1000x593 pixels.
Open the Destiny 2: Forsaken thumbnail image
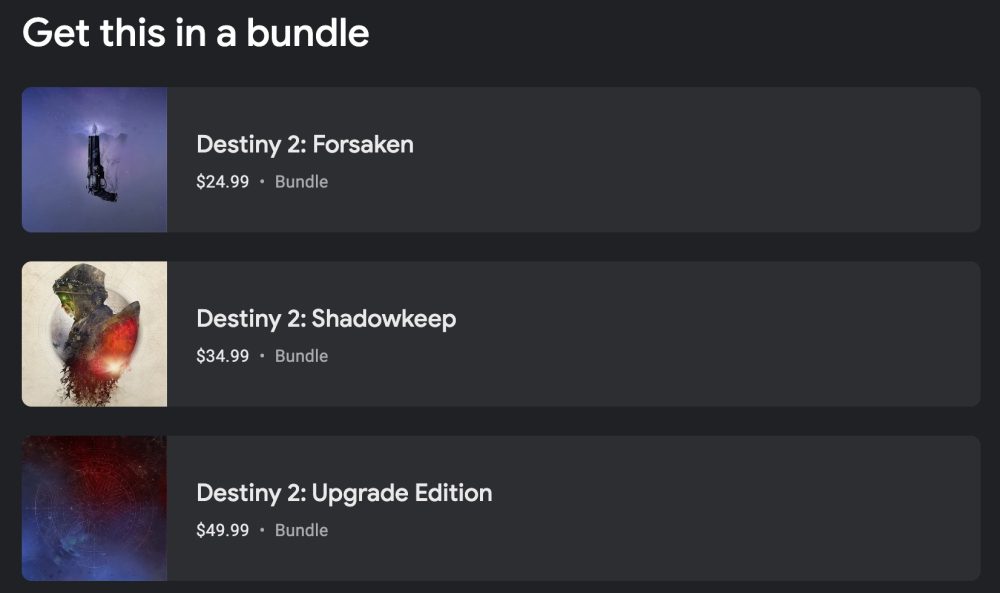click(x=94, y=160)
